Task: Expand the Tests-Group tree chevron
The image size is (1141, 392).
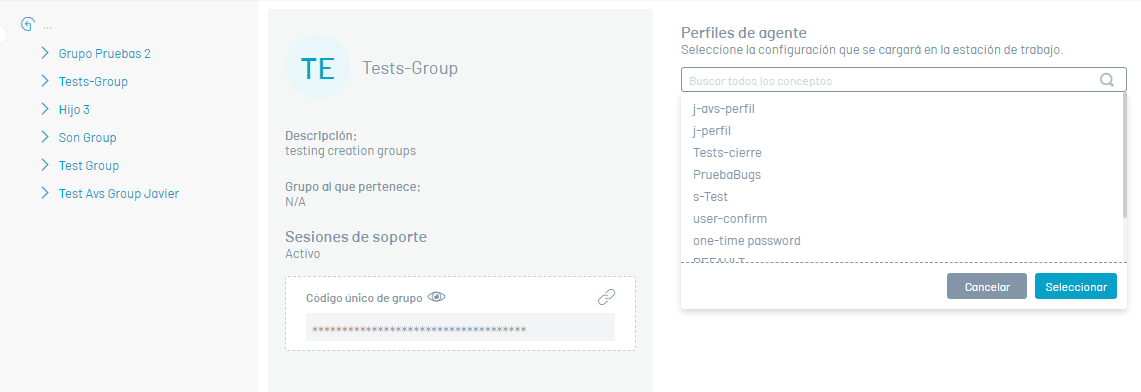Action: point(45,81)
